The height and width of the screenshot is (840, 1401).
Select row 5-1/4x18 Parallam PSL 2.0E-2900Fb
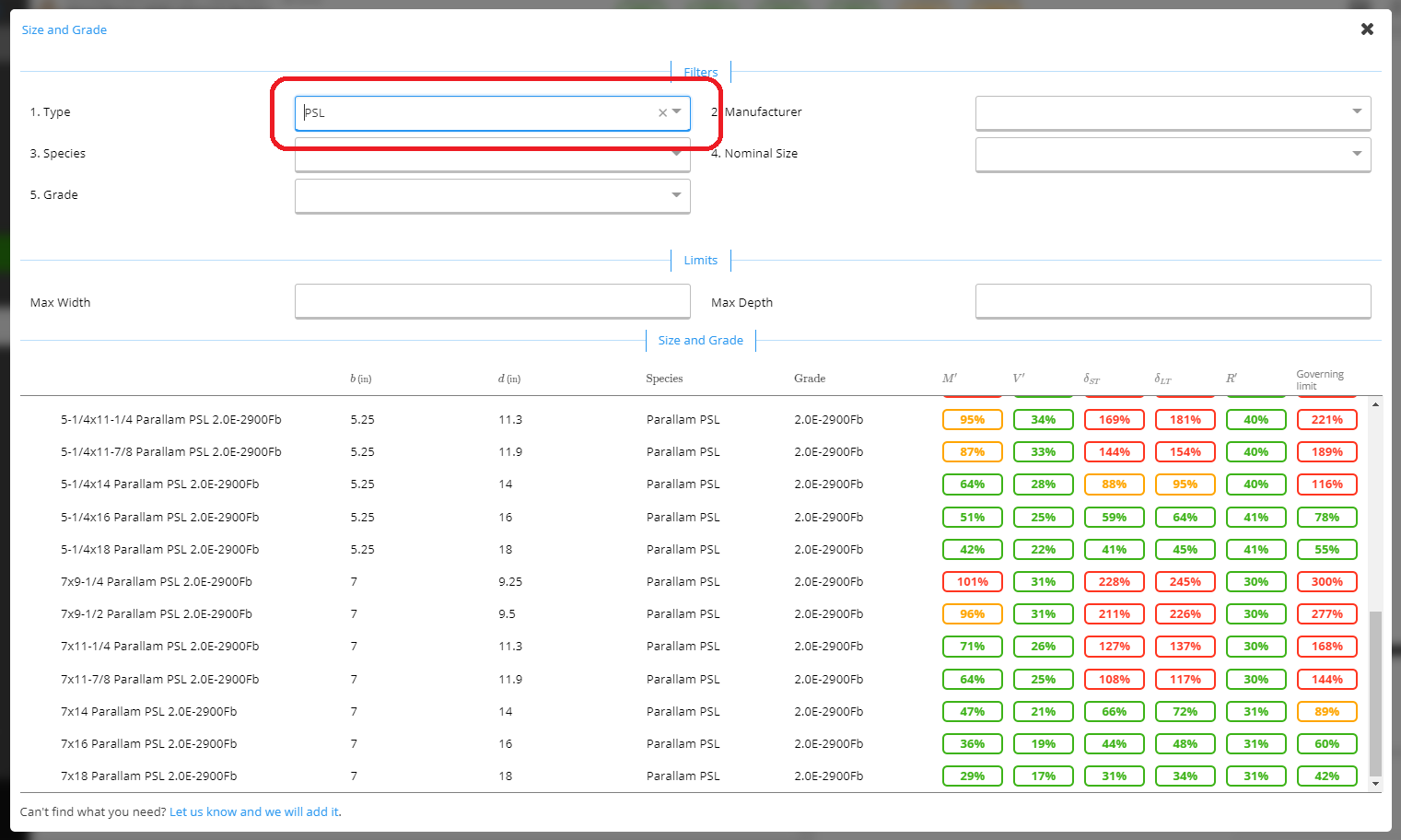[694, 549]
